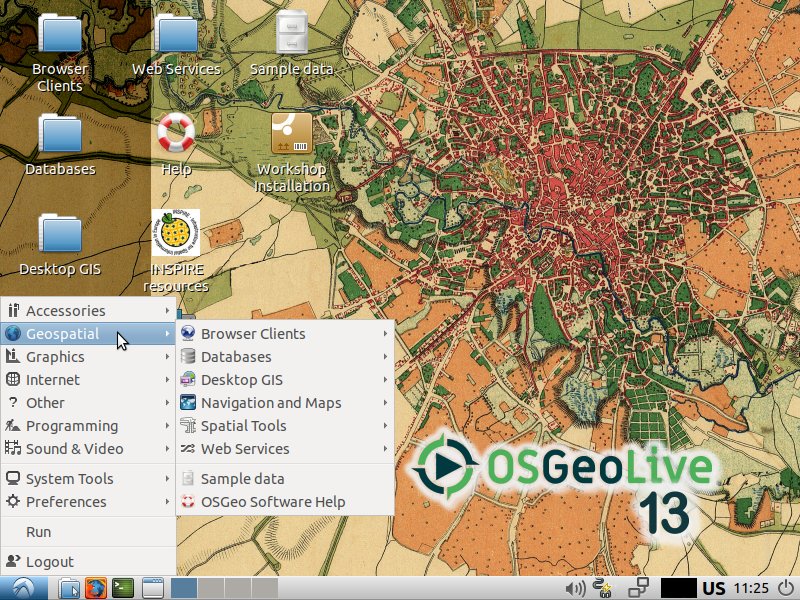800x600 pixels.
Task: Open the Desktop GIS desktop folder
Action: pos(60,233)
